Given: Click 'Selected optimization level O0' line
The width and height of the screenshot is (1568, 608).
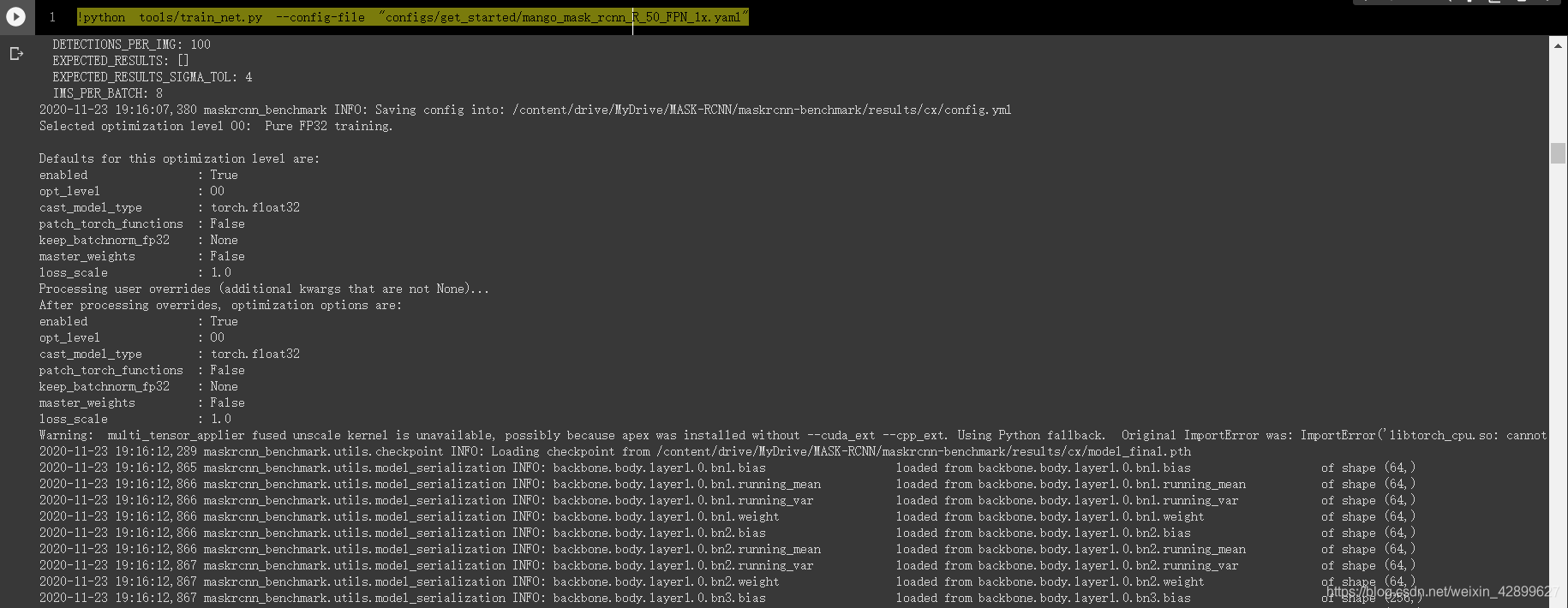Looking at the screenshot, I should (x=216, y=126).
